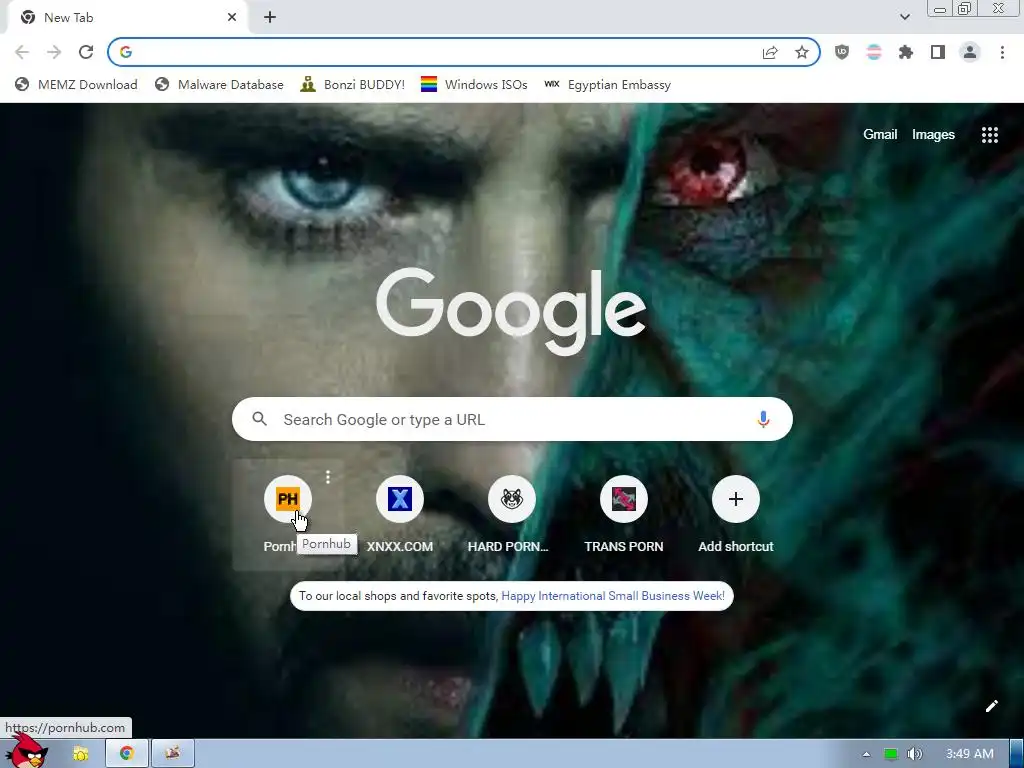The height and width of the screenshot is (768, 1024).
Task: Open the Extensions puzzle piece menu
Action: click(x=906, y=52)
